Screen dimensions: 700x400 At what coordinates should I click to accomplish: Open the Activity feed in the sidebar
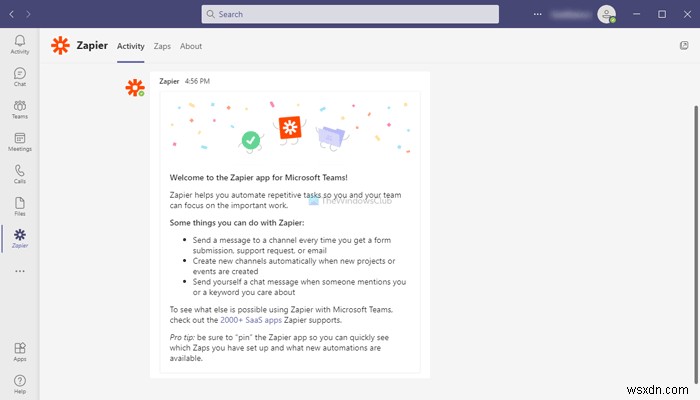tap(20, 45)
